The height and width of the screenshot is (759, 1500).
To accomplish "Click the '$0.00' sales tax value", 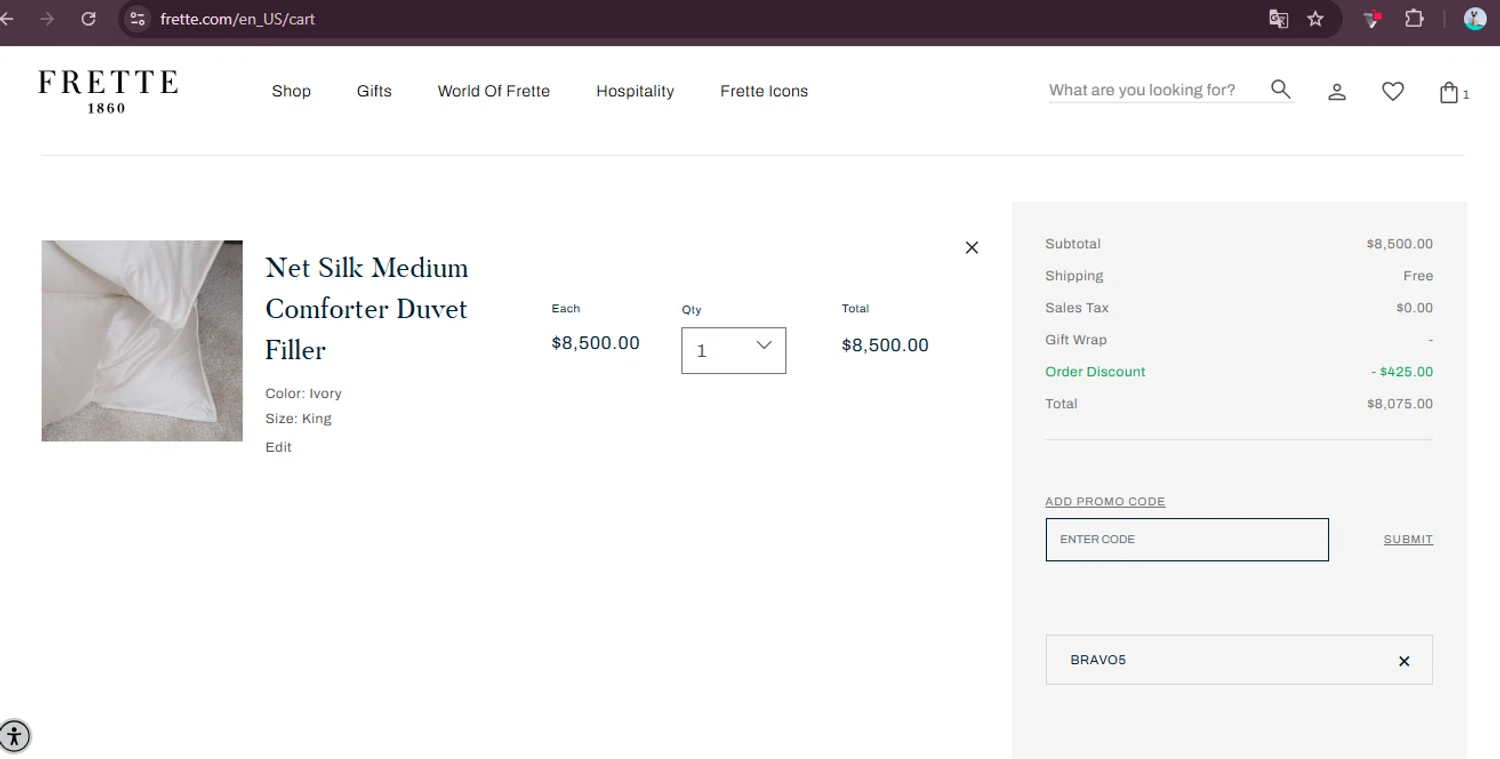I will pyautogui.click(x=1415, y=308).
